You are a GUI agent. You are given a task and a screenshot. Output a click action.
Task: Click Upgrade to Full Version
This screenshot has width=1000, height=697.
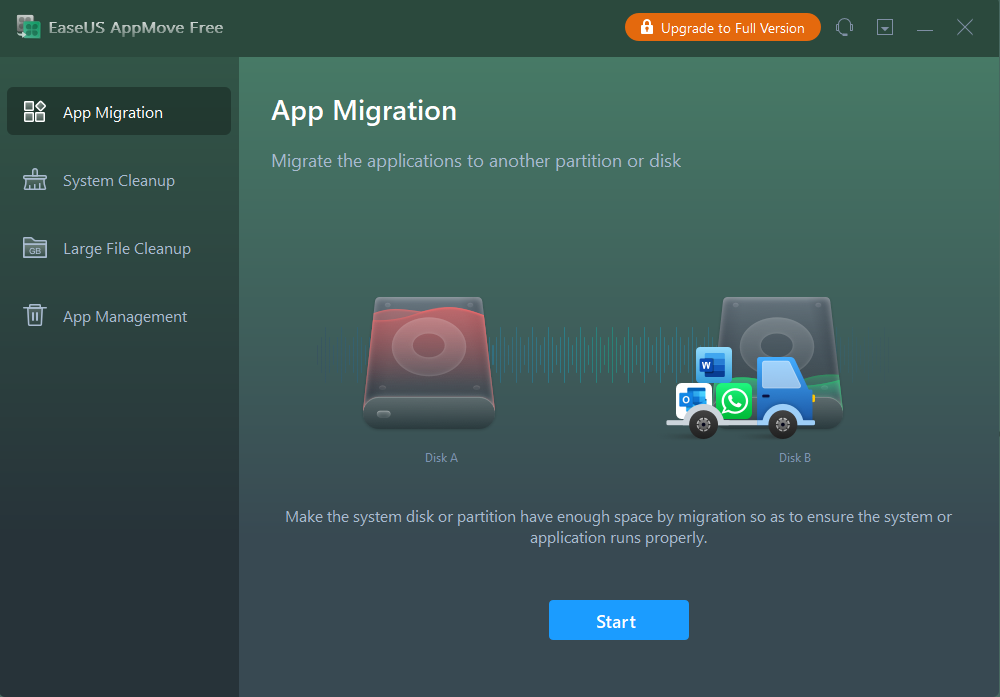(732, 28)
